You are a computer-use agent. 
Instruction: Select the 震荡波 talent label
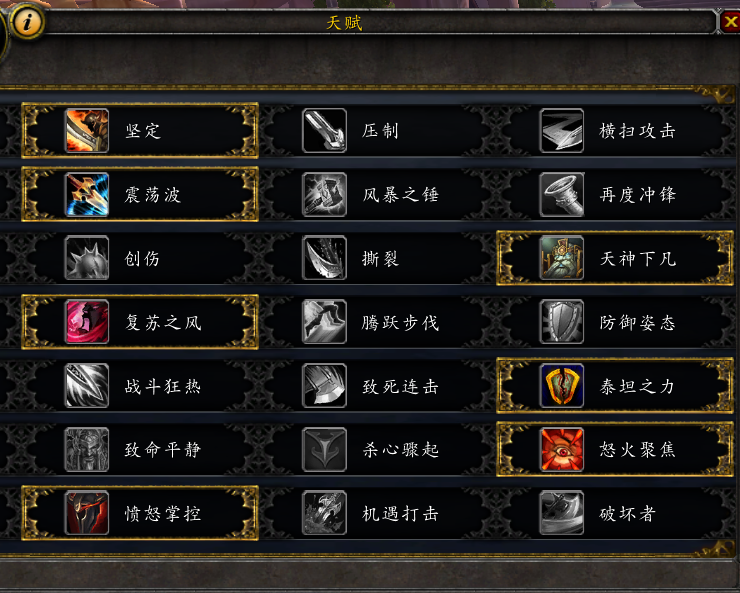click(152, 195)
